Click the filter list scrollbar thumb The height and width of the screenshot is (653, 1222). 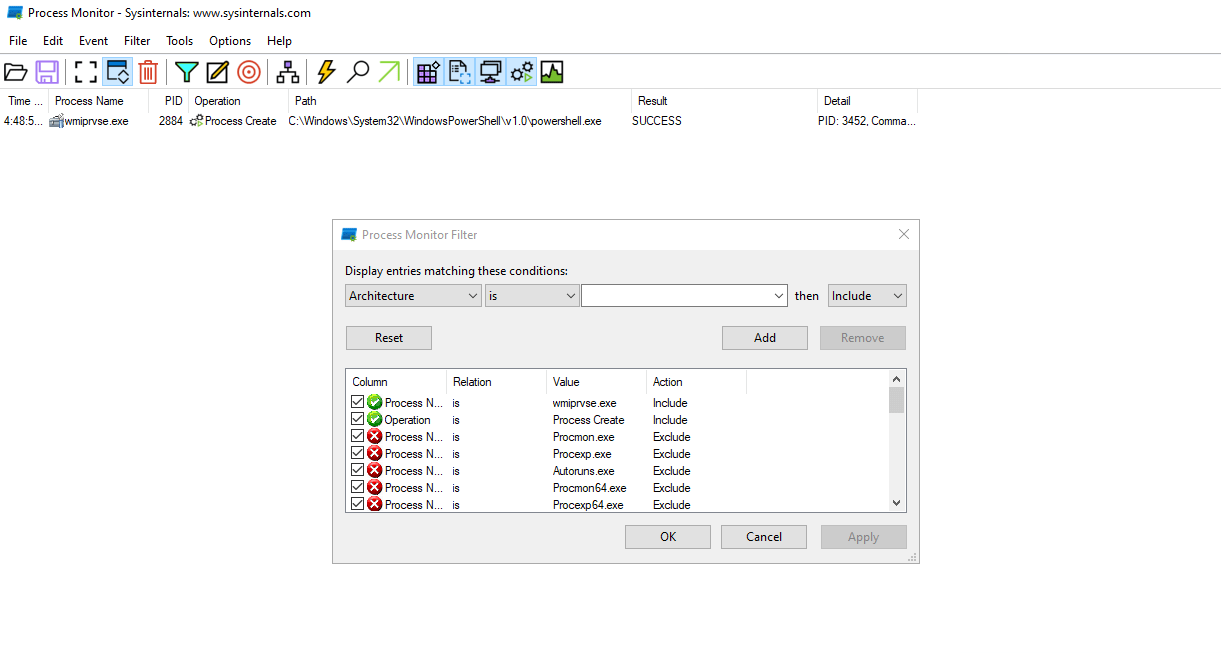[897, 400]
